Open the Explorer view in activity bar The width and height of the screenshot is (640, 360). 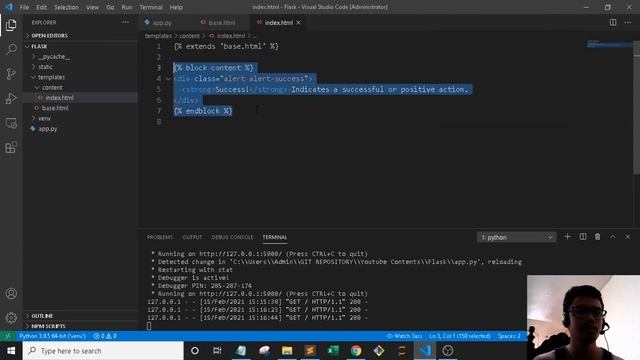(11, 25)
